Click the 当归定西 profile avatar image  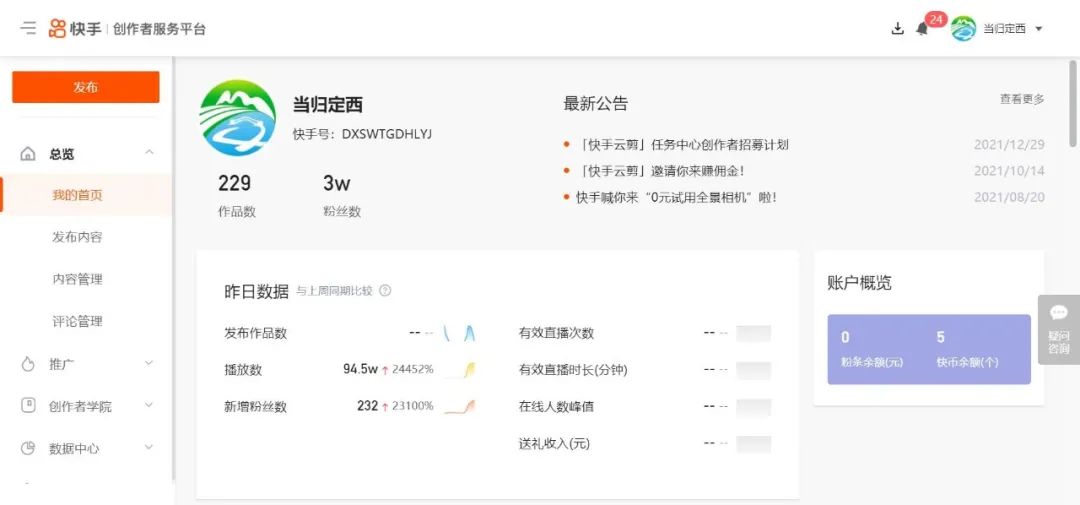tap(238, 118)
